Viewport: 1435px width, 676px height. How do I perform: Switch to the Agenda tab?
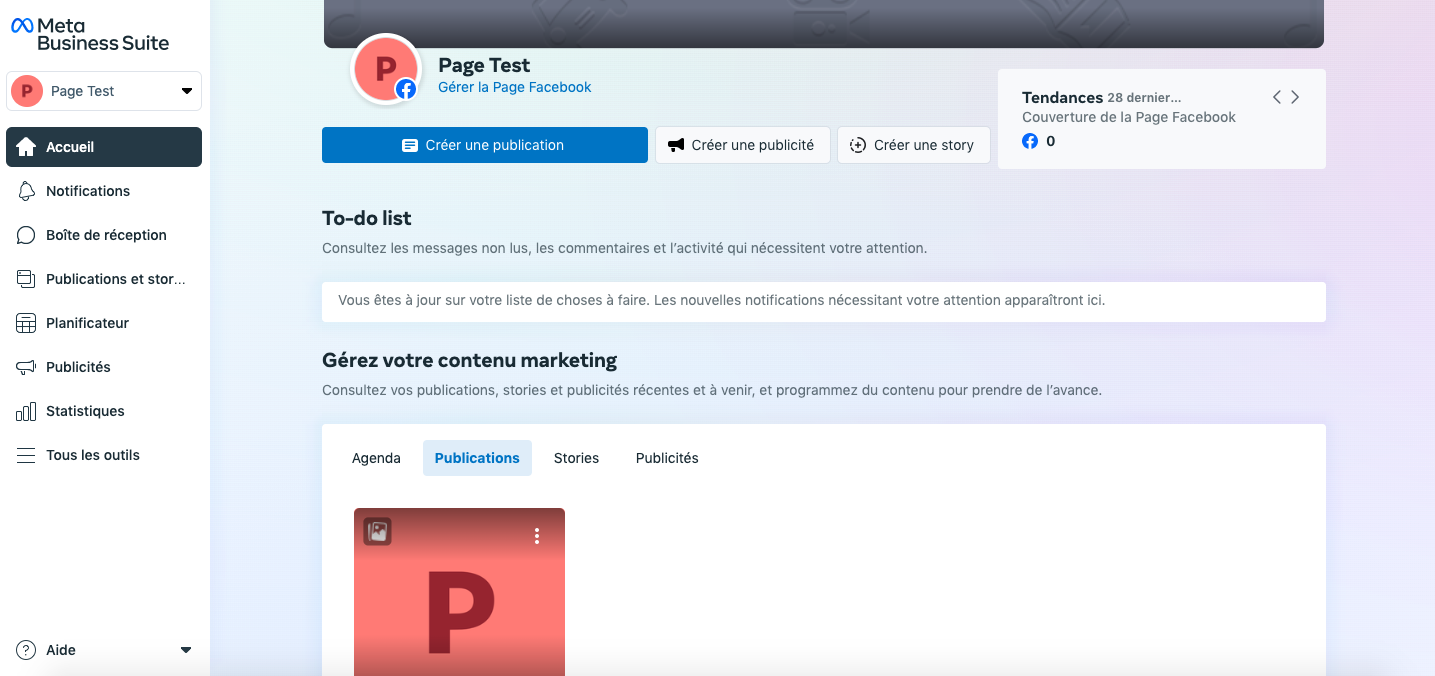tap(376, 458)
